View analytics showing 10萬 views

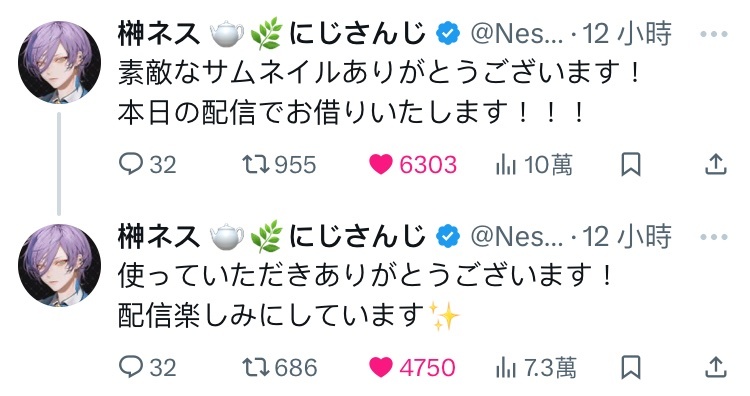[x=534, y=165]
